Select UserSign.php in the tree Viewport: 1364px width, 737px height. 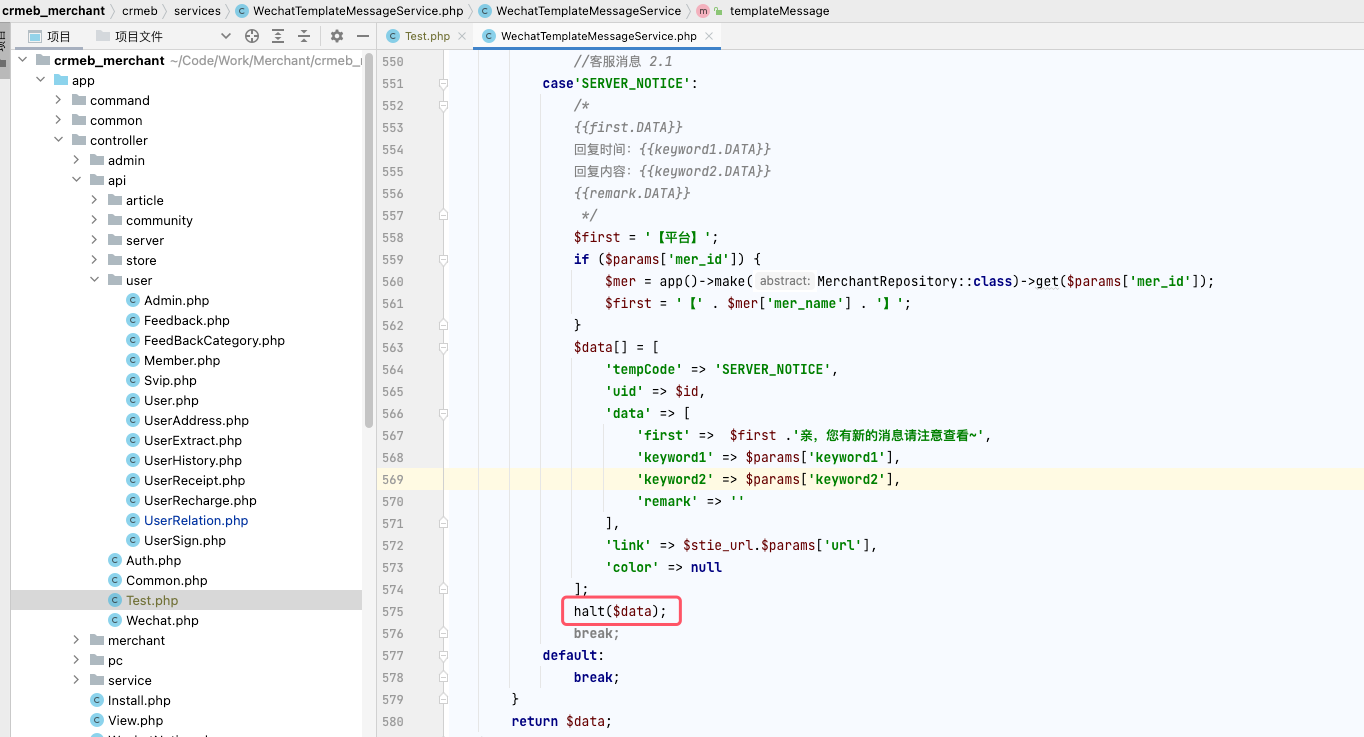pyautogui.click(x=184, y=540)
